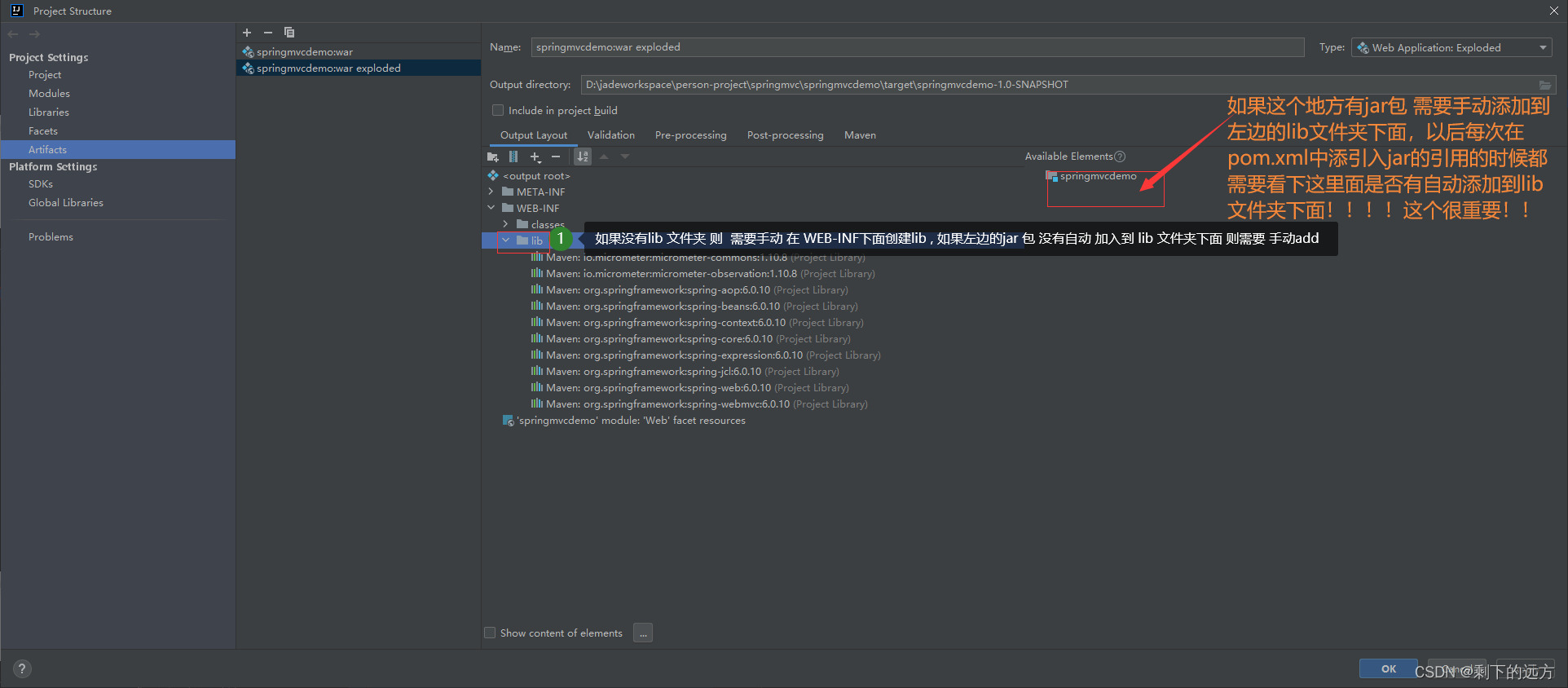The image size is (1568, 688).
Task: Open the Post-processing tab
Action: [x=786, y=135]
